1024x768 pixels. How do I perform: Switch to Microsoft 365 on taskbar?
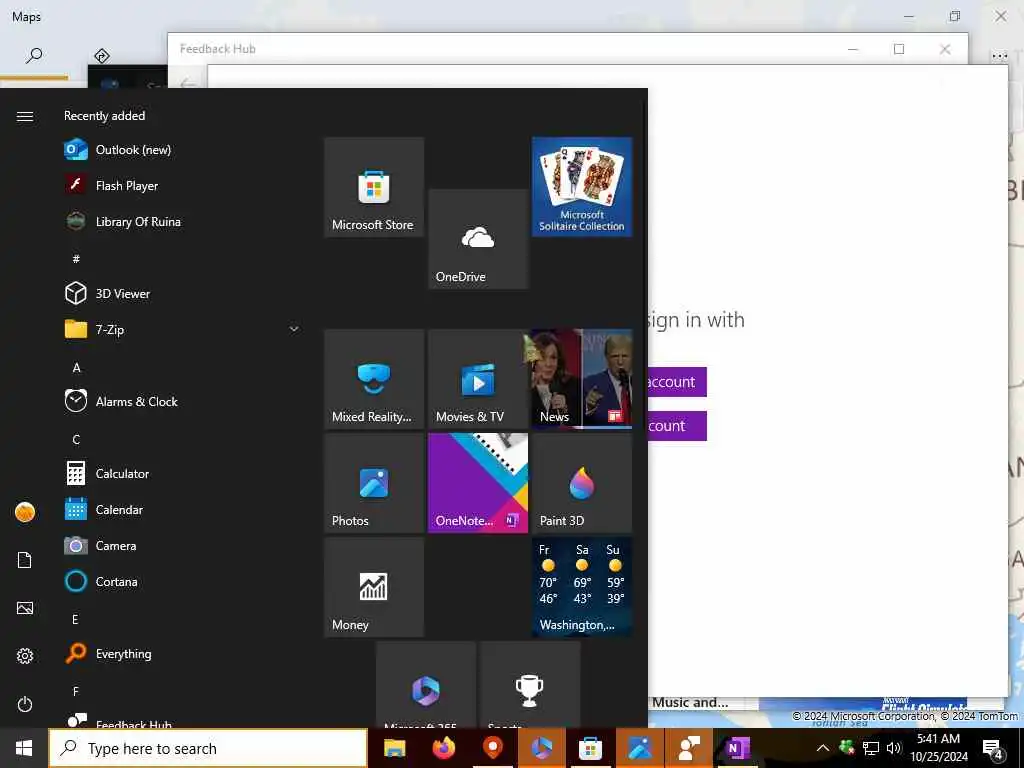[541, 748]
